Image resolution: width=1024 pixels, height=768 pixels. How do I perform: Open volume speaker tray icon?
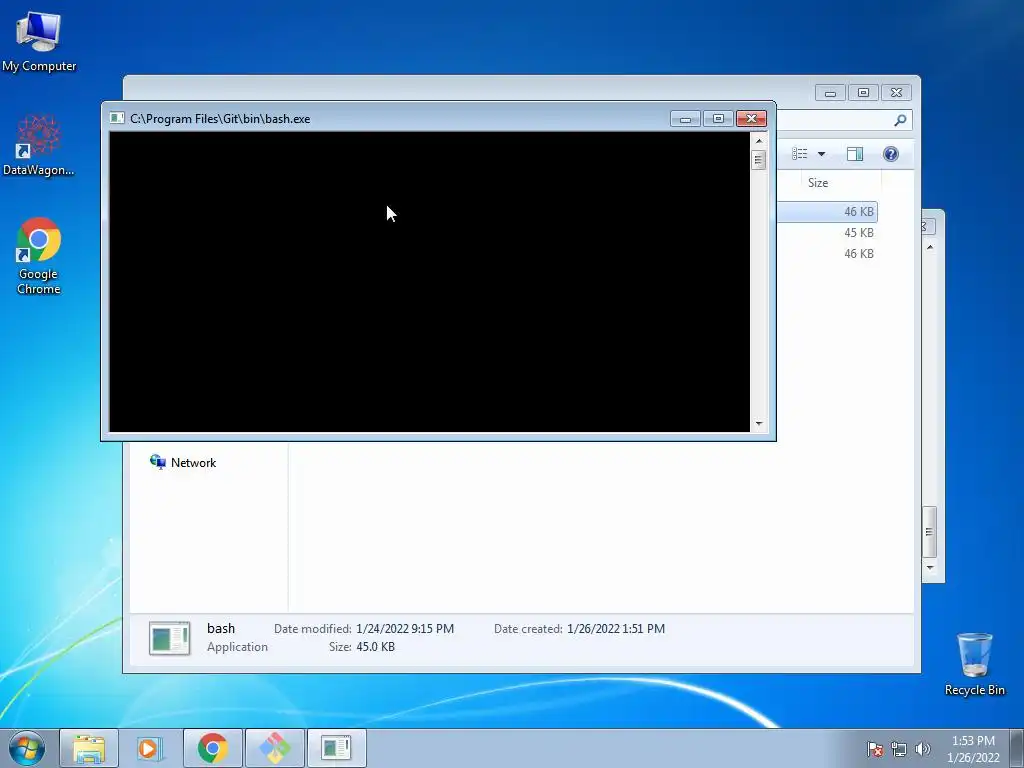click(922, 750)
